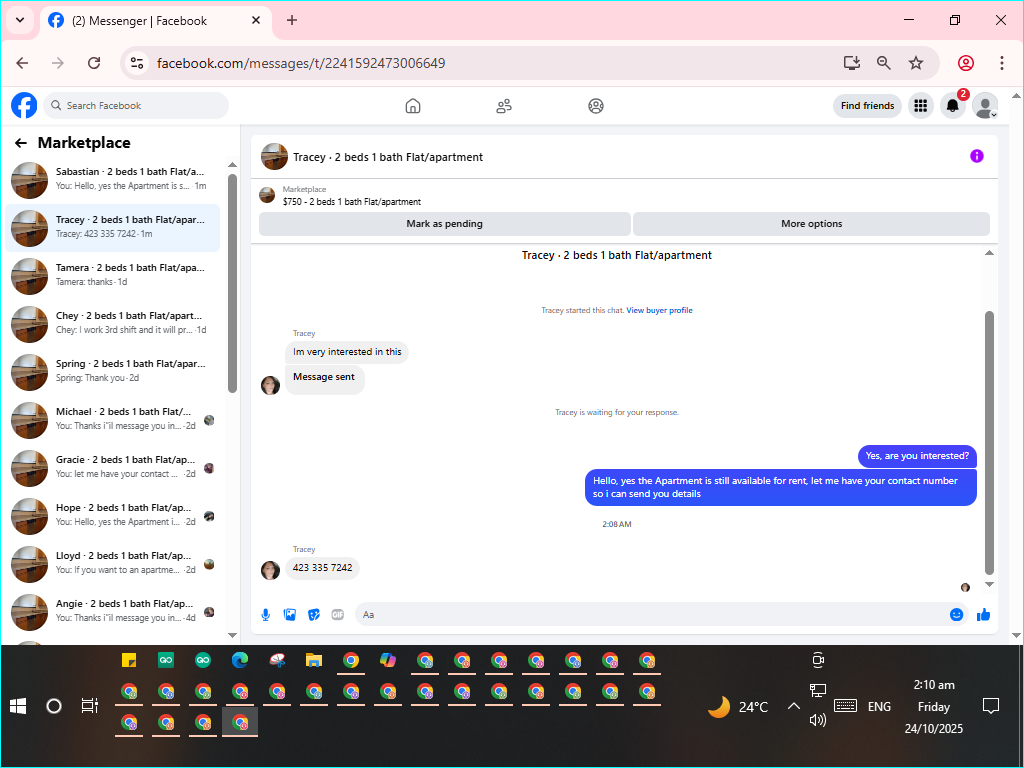1024x768 pixels.
Task: Show hidden system tray icons
Action: tap(793, 706)
